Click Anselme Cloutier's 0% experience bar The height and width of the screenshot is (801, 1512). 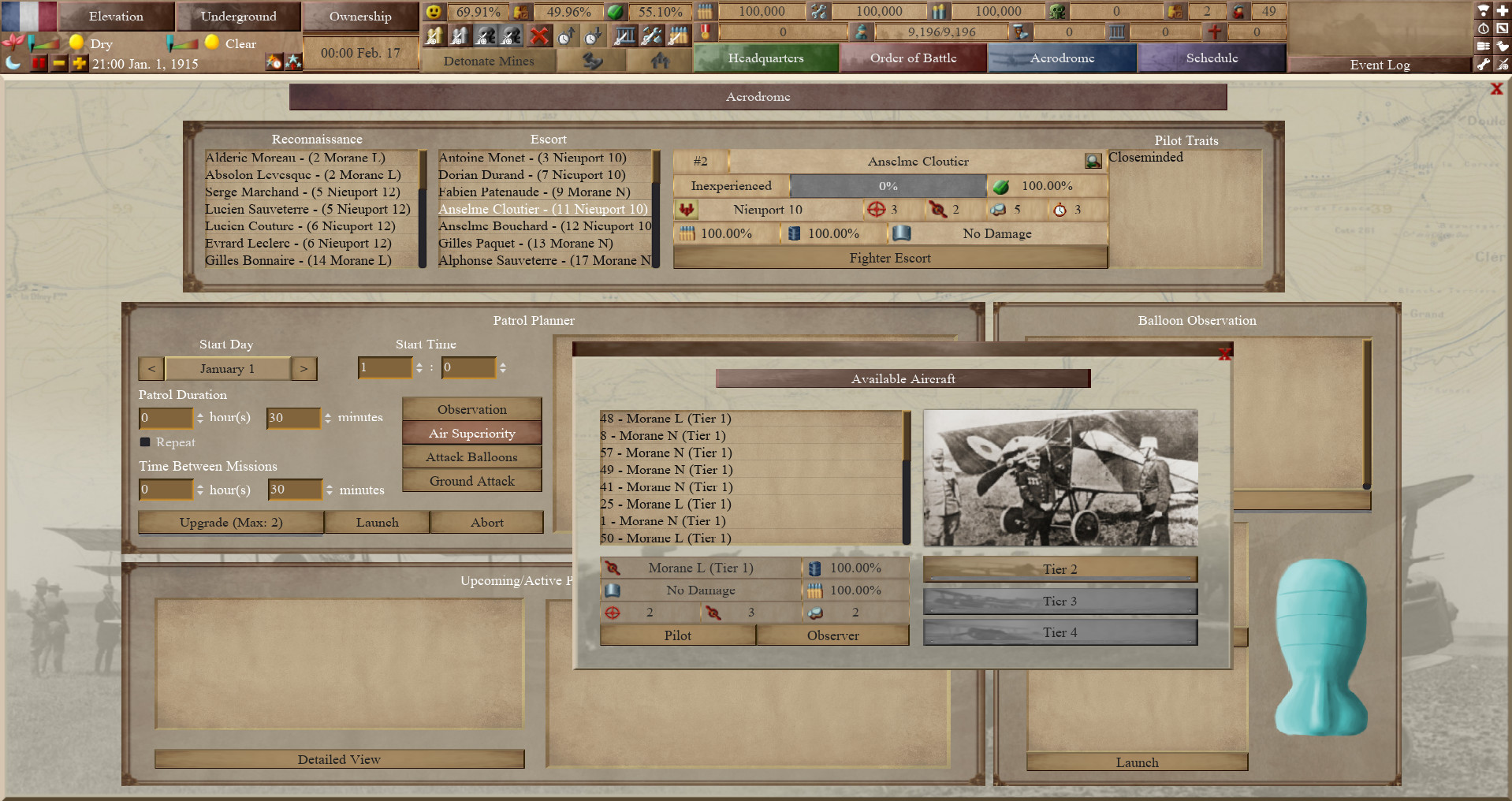click(x=889, y=186)
